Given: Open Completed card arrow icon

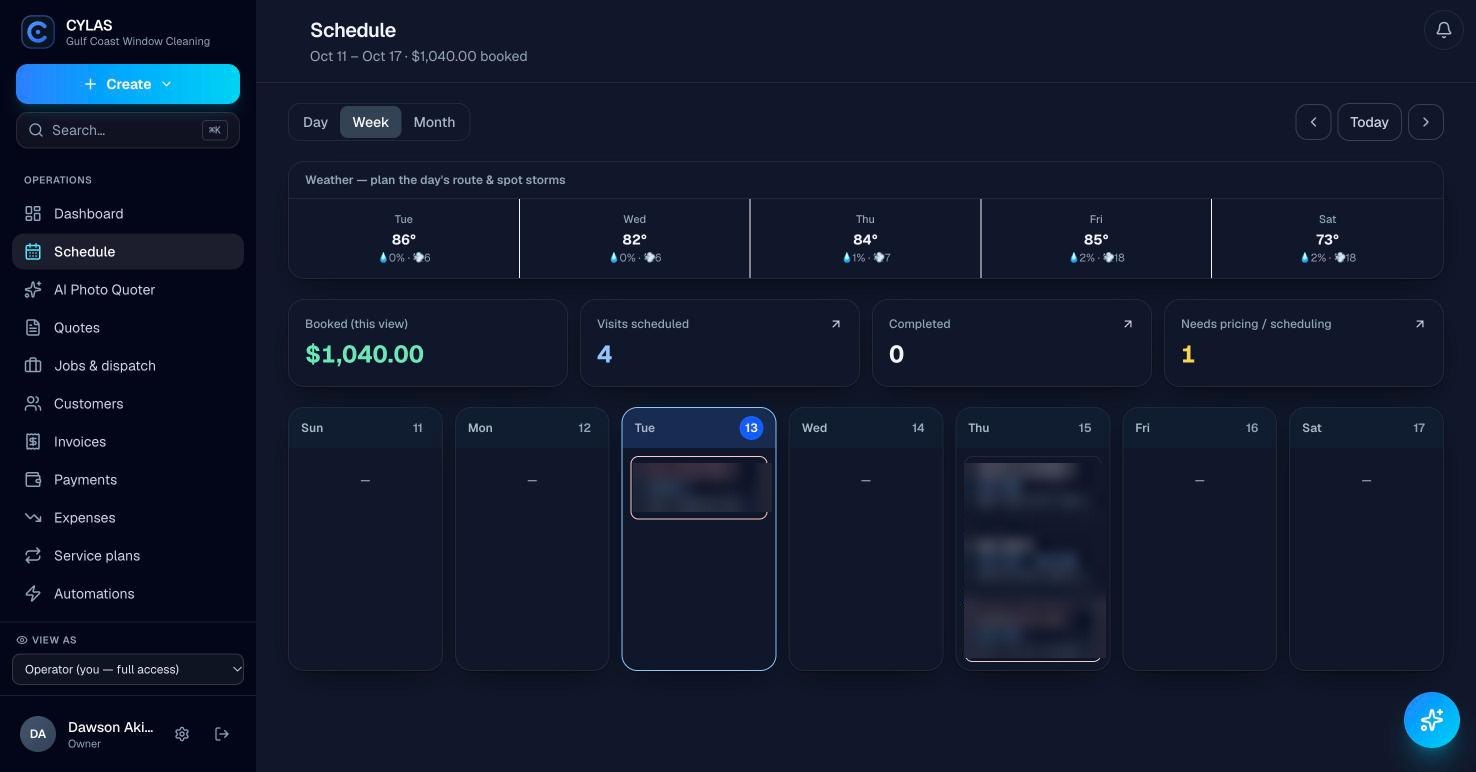Looking at the screenshot, I should (1128, 324).
